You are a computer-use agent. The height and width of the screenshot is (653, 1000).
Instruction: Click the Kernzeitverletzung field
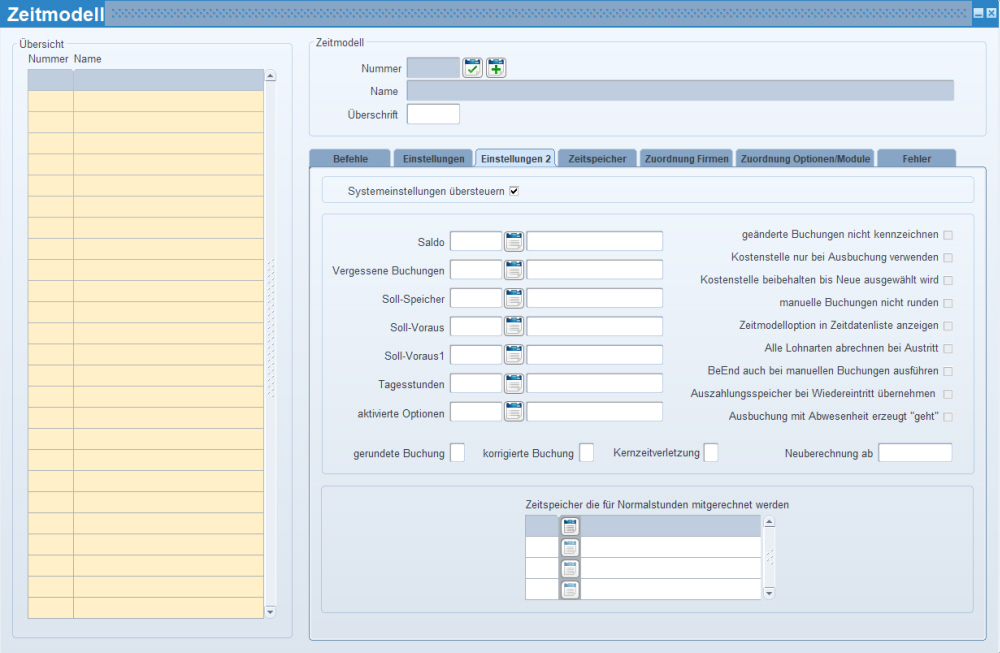coord(711,453)
